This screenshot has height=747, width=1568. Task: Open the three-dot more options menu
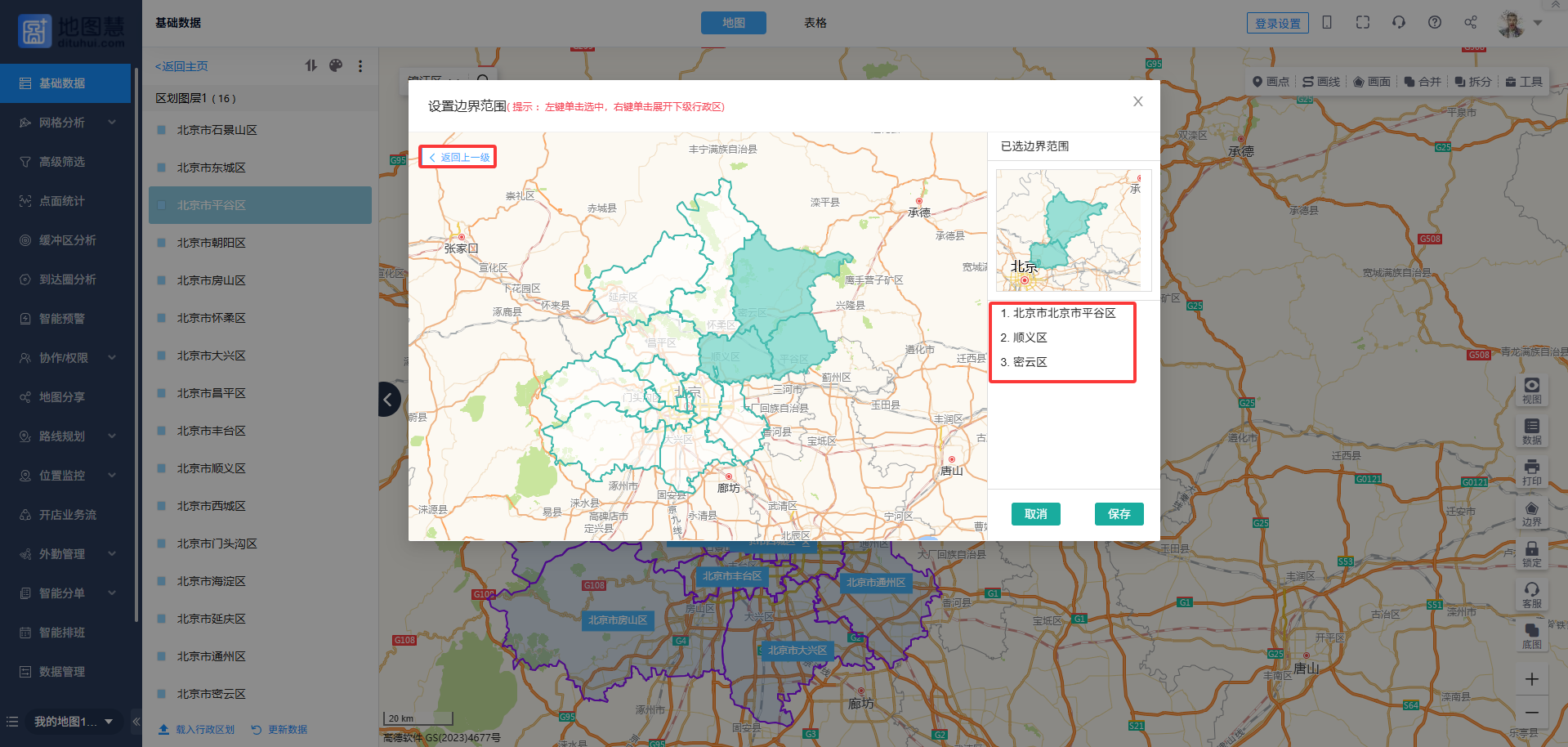[360, 66]
